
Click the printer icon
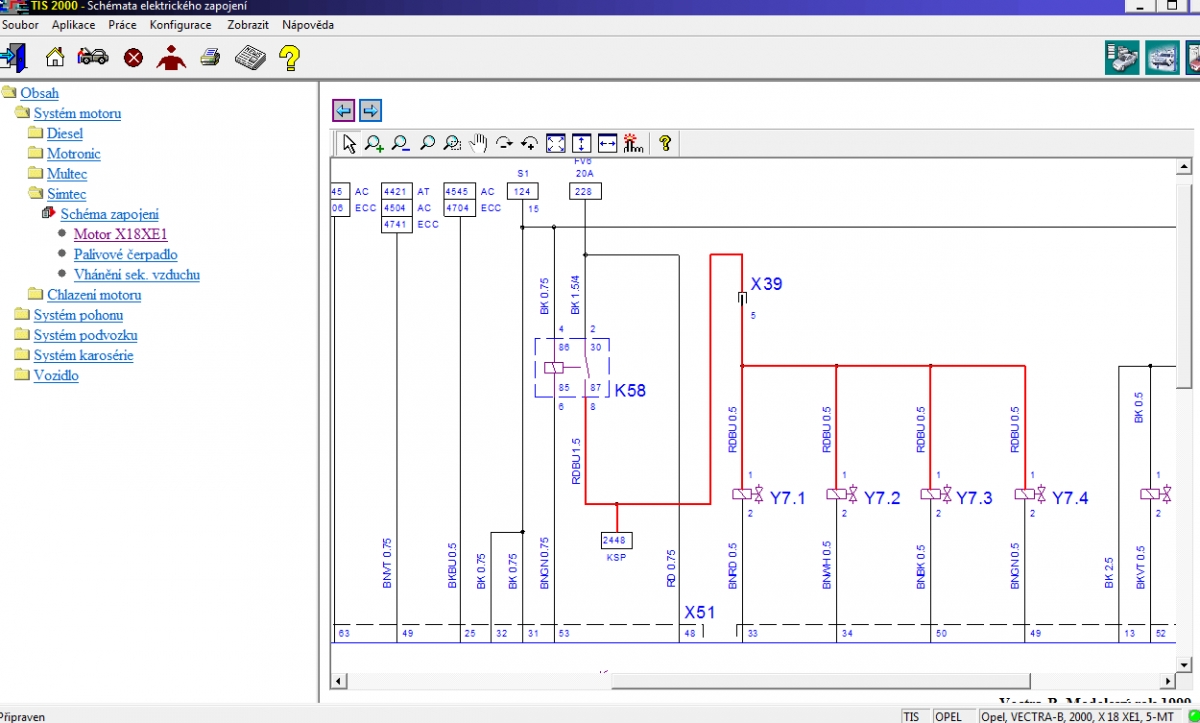(210, 57)
